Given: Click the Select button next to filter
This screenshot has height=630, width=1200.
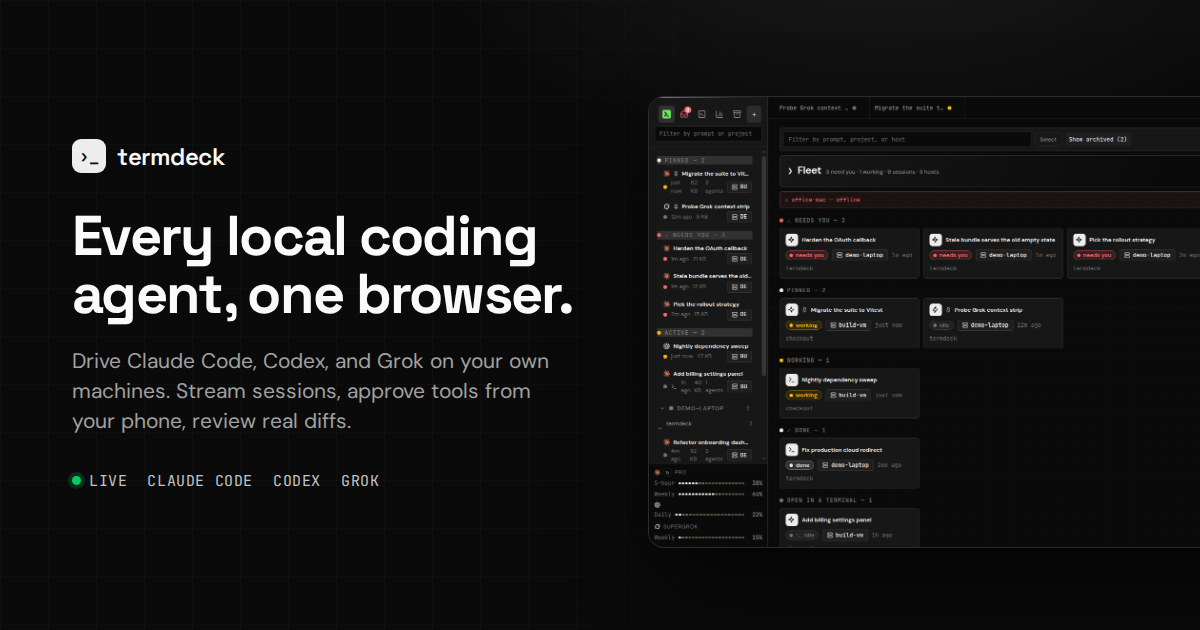Looking at the screenshot, I should click(x=1048, y=140).
